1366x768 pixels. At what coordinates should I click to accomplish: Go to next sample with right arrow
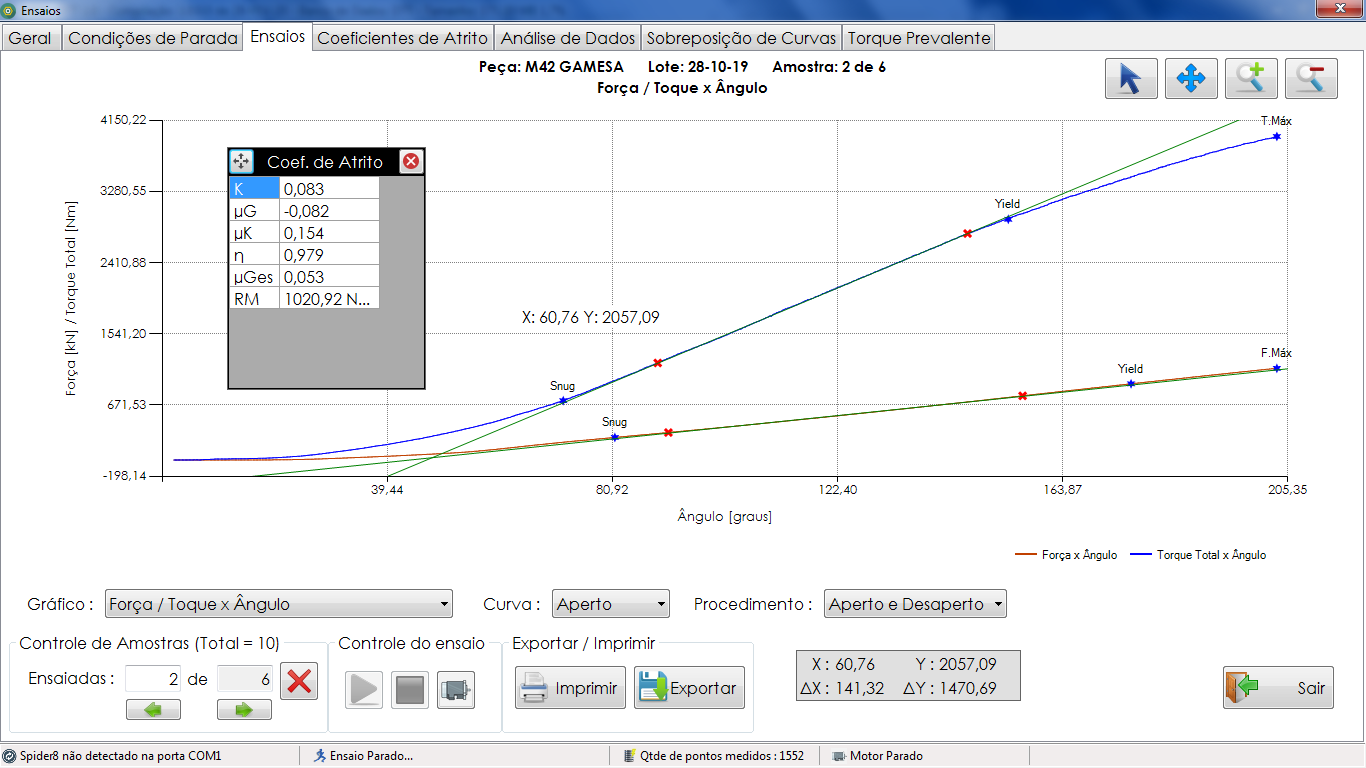click(244, 710)
